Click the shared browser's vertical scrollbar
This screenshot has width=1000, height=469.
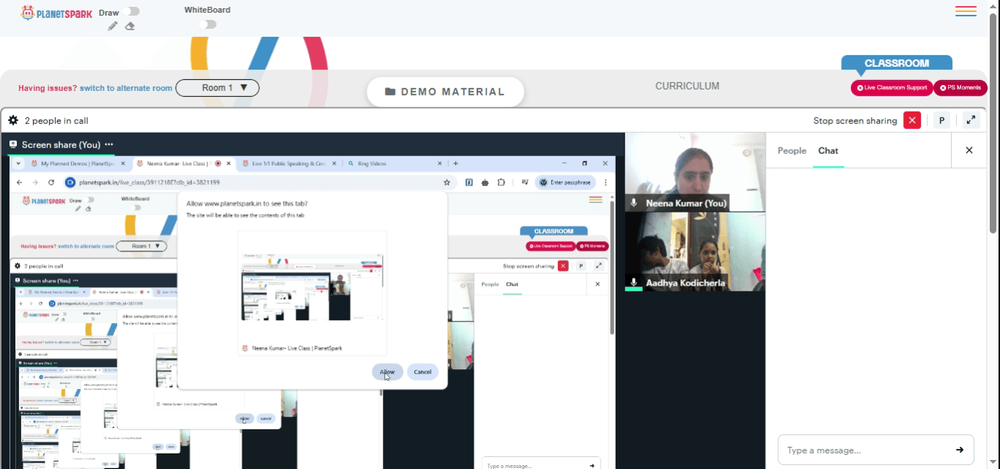(x=612, y=268)
